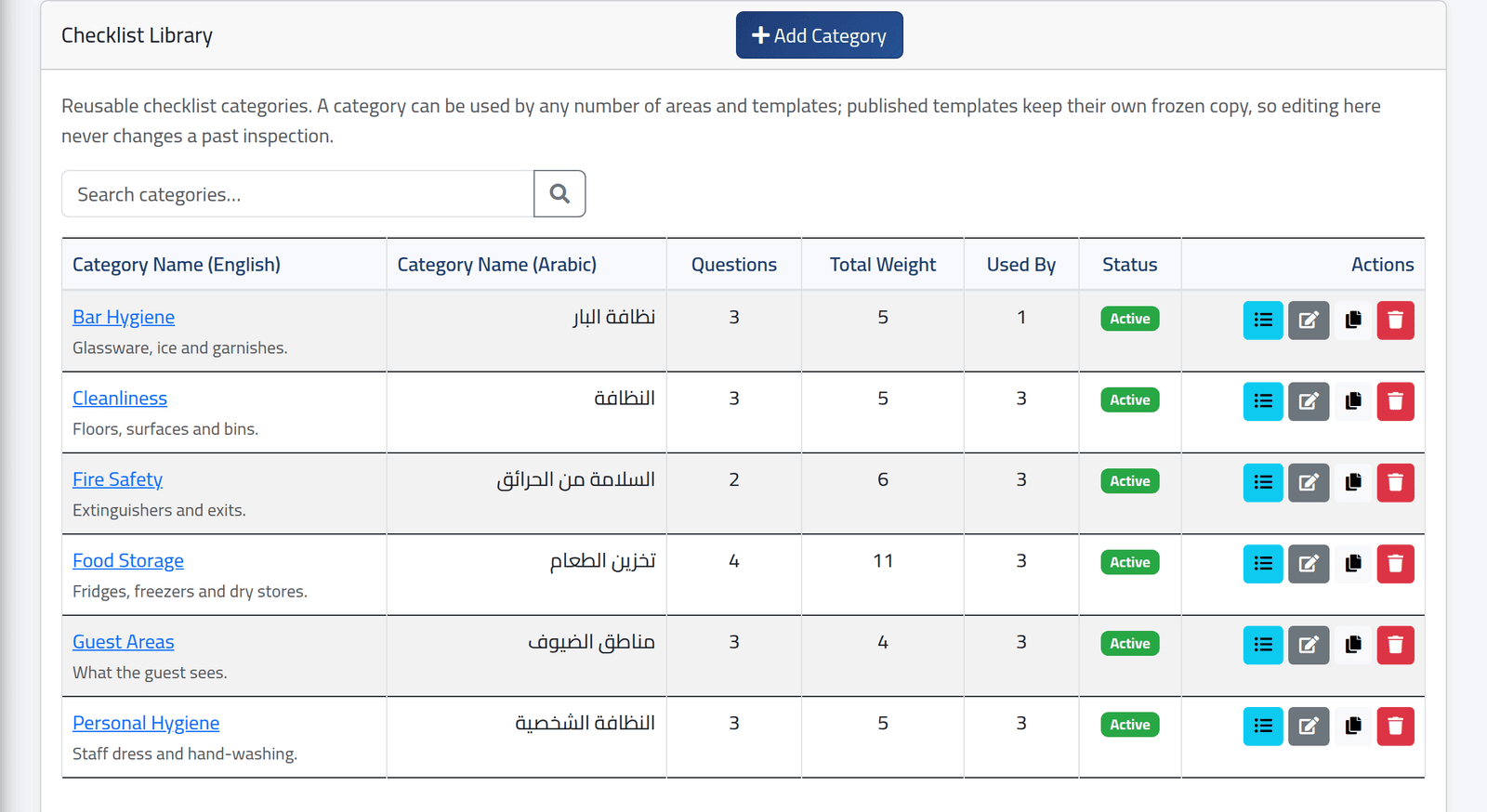The width and height of the screenshot is (1487, 812).
Task: Open question list for Cleanliness
Action: (x=1263, y=401)
